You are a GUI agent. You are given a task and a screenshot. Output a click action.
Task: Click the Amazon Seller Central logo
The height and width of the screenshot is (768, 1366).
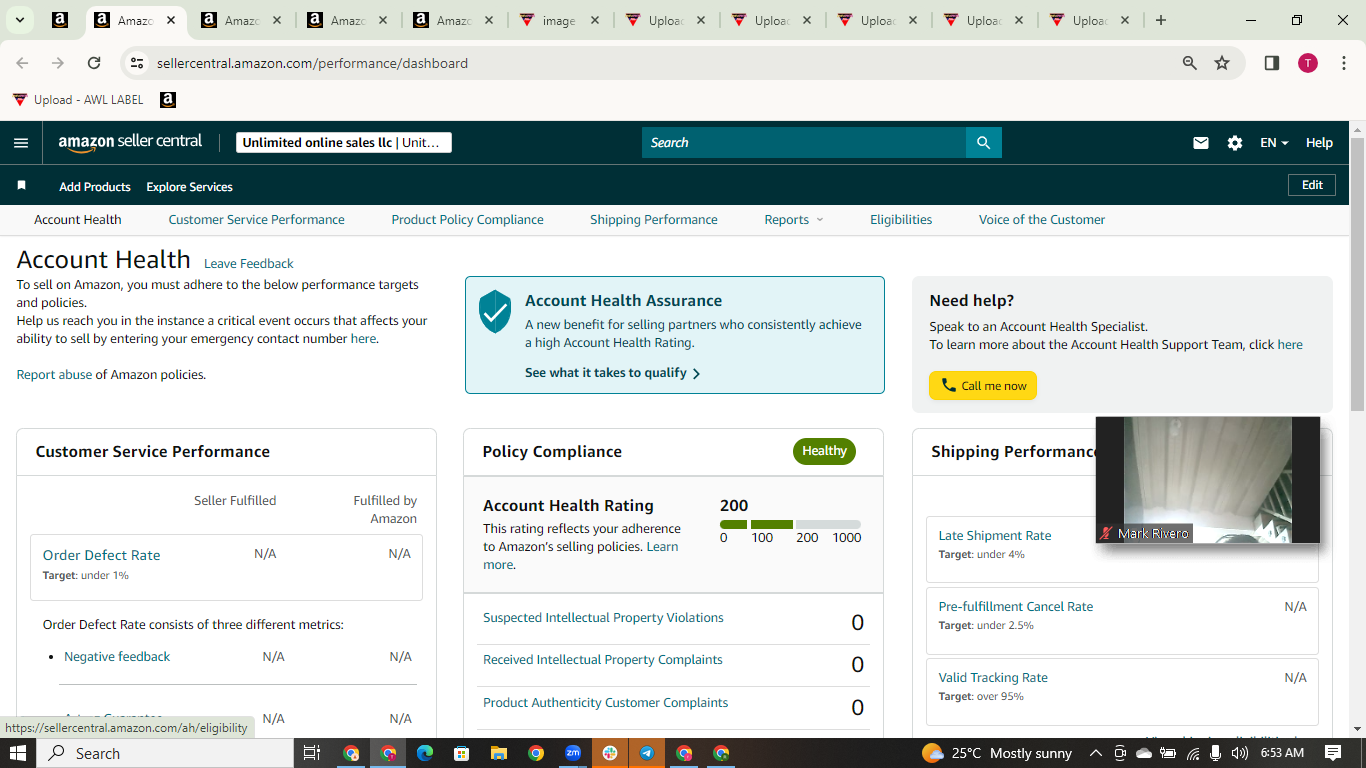coord(130,142)
